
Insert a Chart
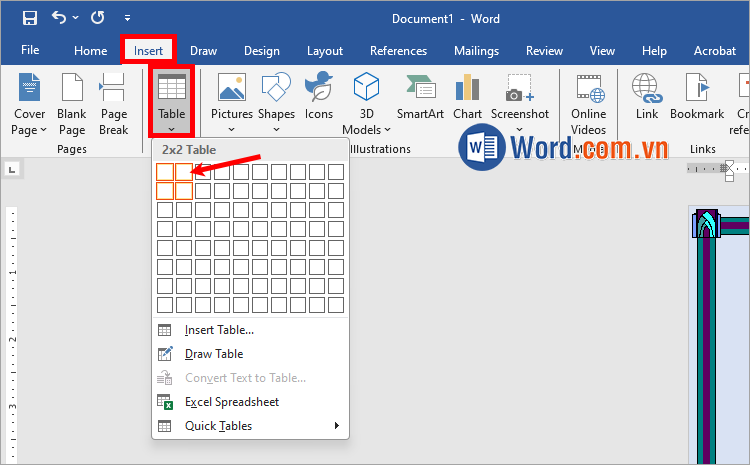[x=467, y=96]
